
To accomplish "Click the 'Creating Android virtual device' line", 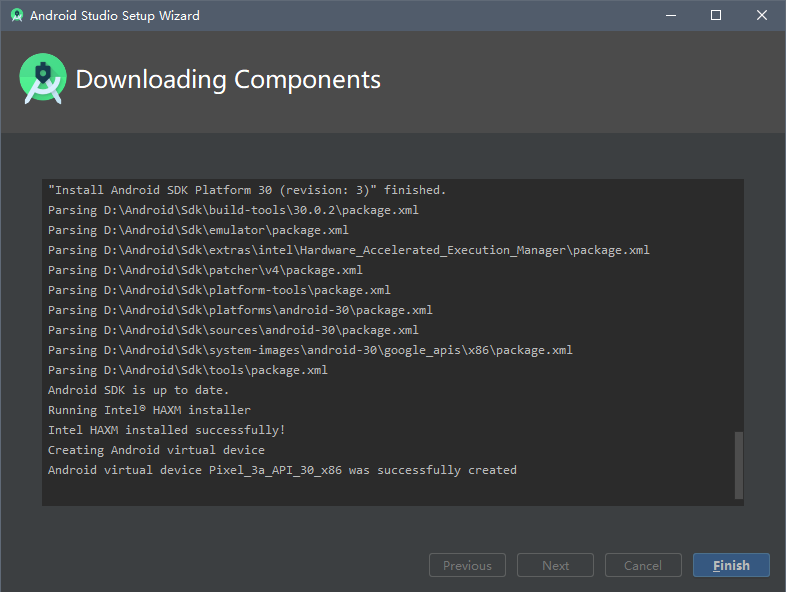I will 156,450.
